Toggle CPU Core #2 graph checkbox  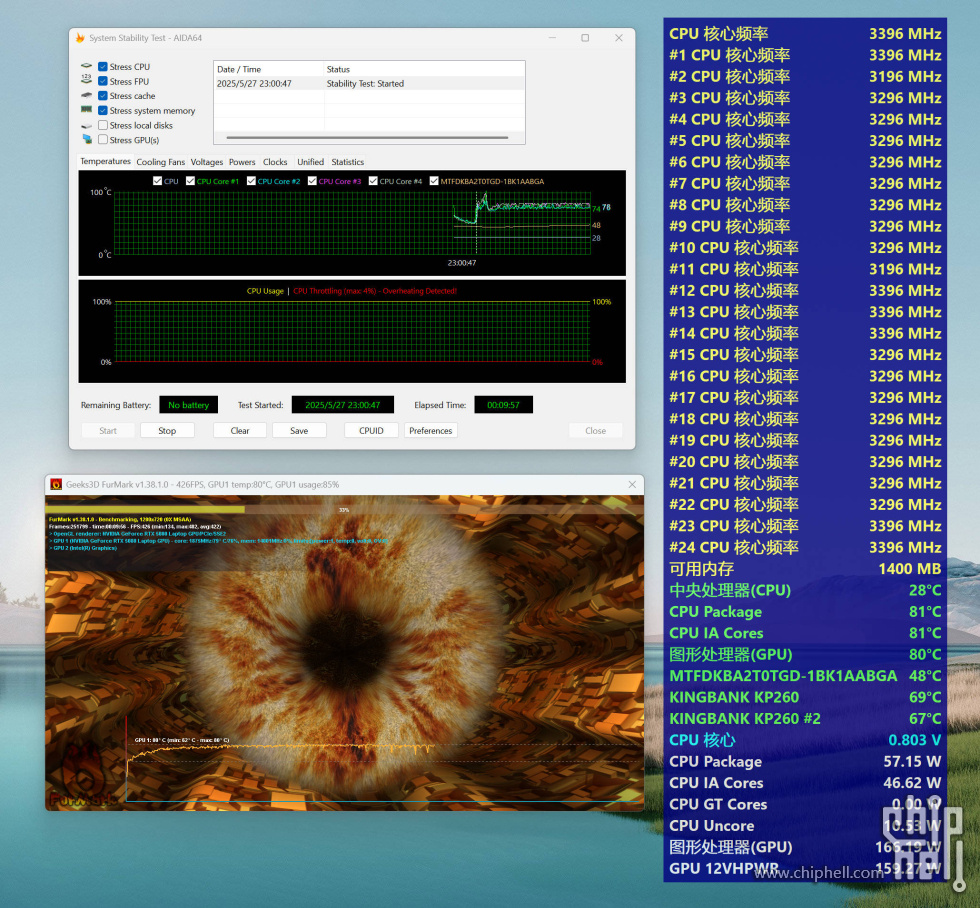[251, 181]
